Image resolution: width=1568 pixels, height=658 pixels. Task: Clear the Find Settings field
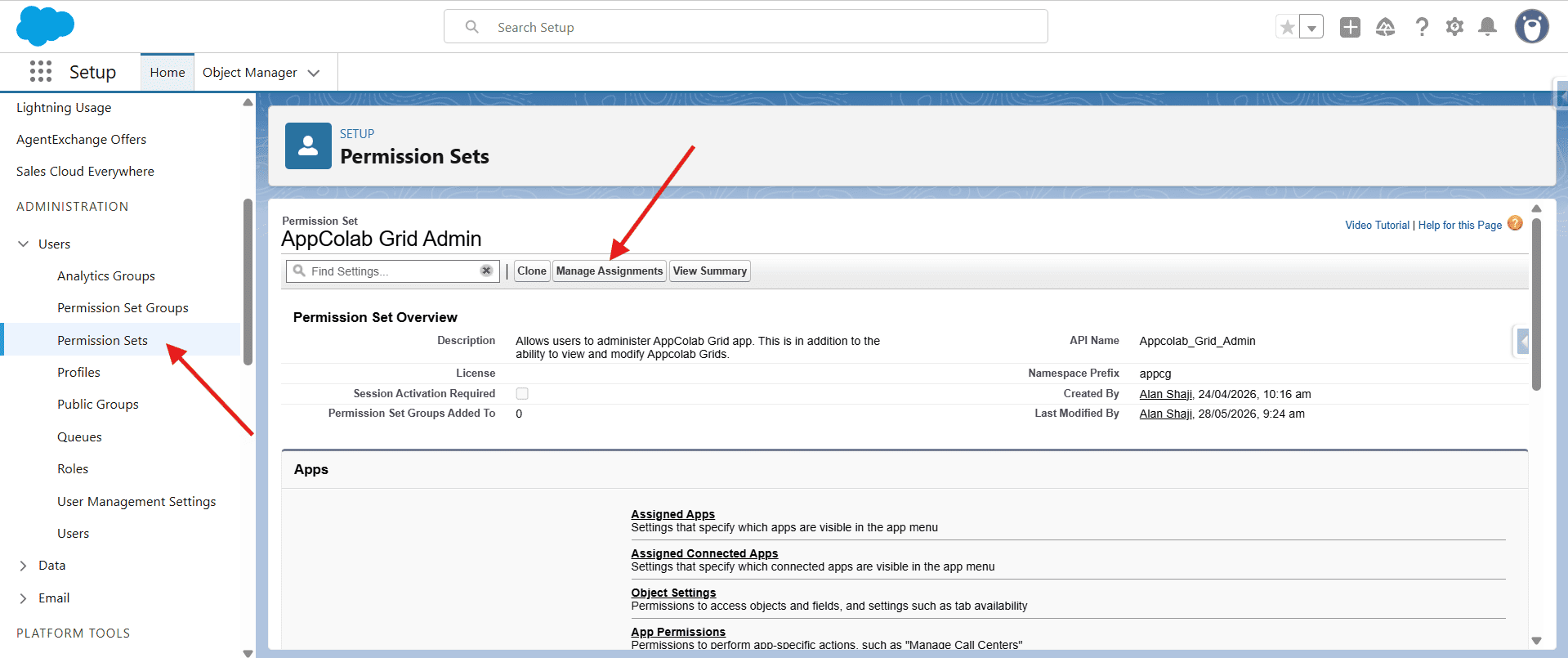coord(486,271)
